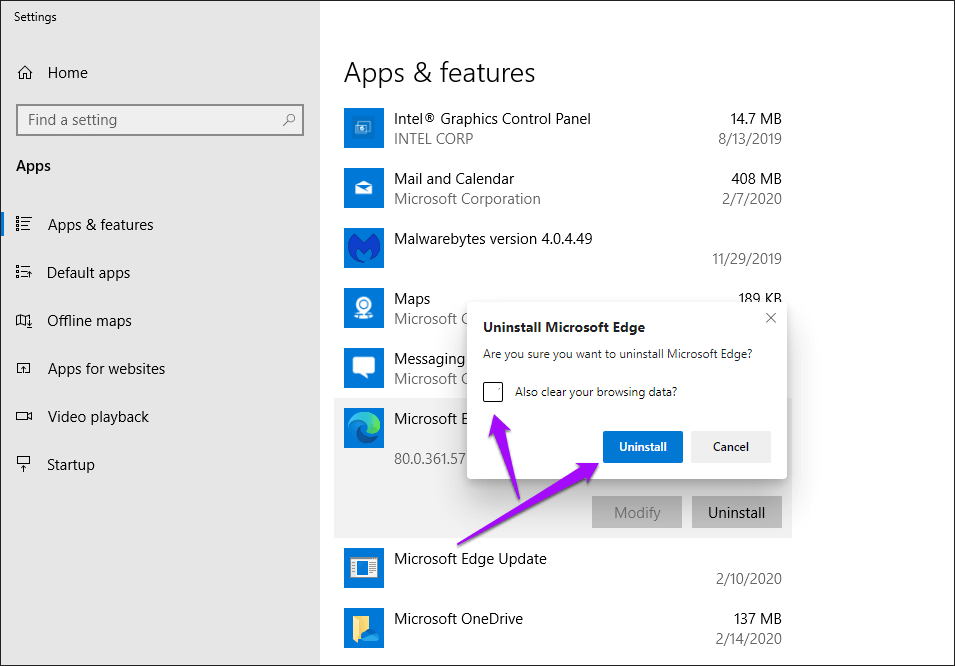
Task: Click the 80.0.361.57 version number
Action: (430, 459)
